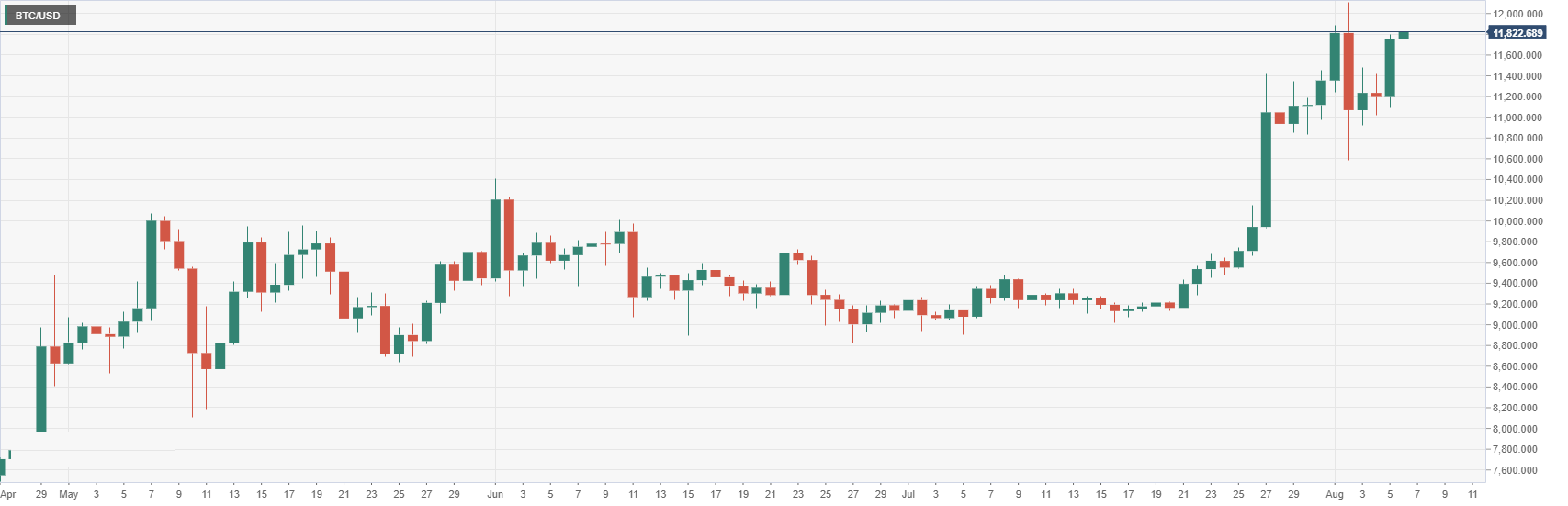
Task: Click the 10,000.000 price axis label
Action: (x=1517, y=221)
